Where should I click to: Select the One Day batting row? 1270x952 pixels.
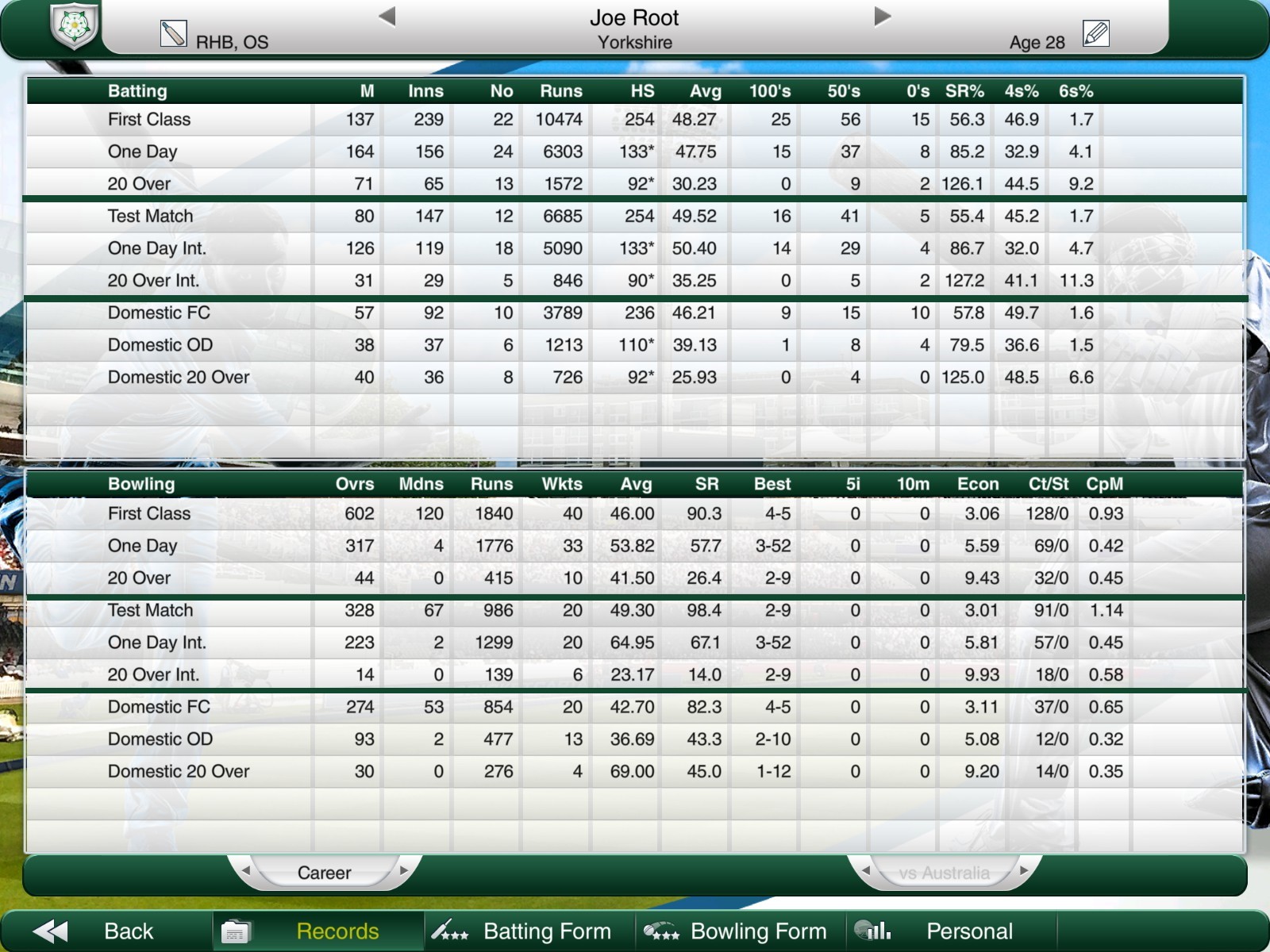tap(635, 152)
